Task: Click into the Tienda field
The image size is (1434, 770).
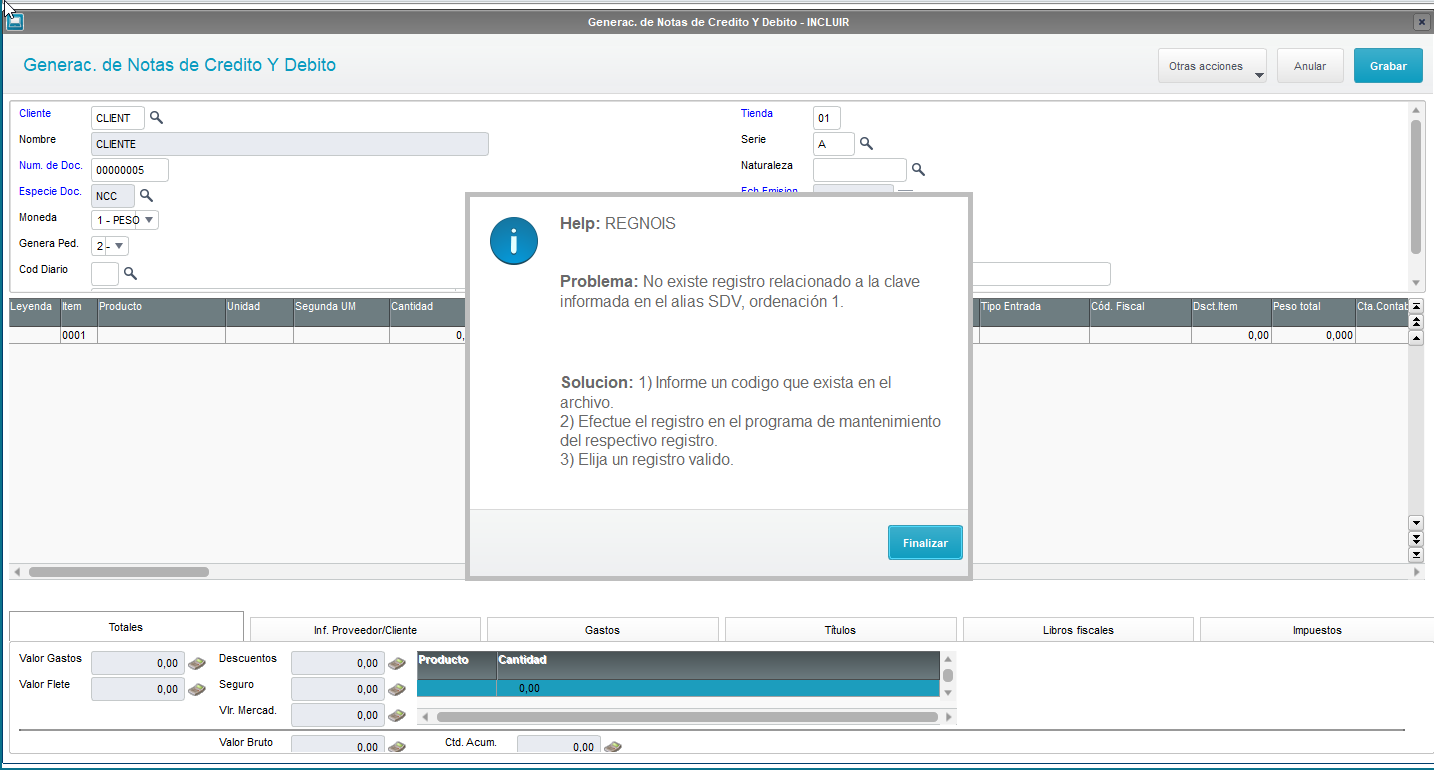Action: pyautogui.click(x=827, y=118)
